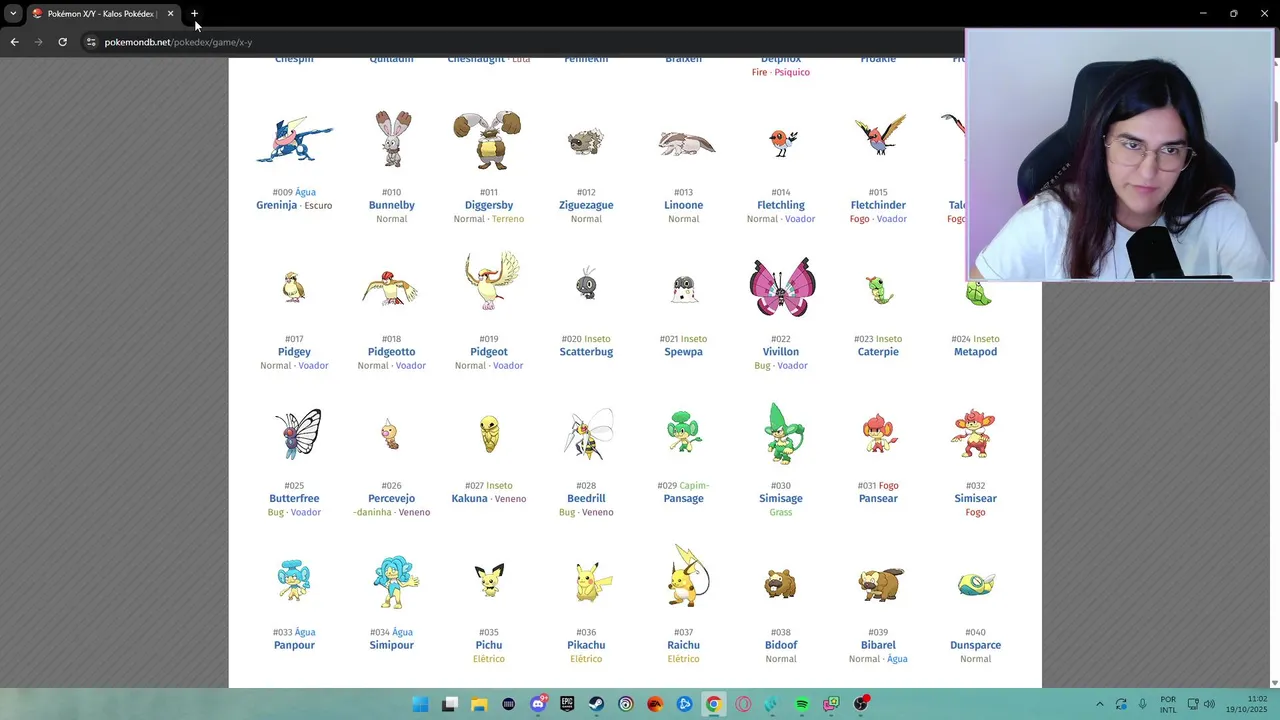Open the EA app from the taskbar
This screenshot has width=1280, height=720.
(655, 704)
